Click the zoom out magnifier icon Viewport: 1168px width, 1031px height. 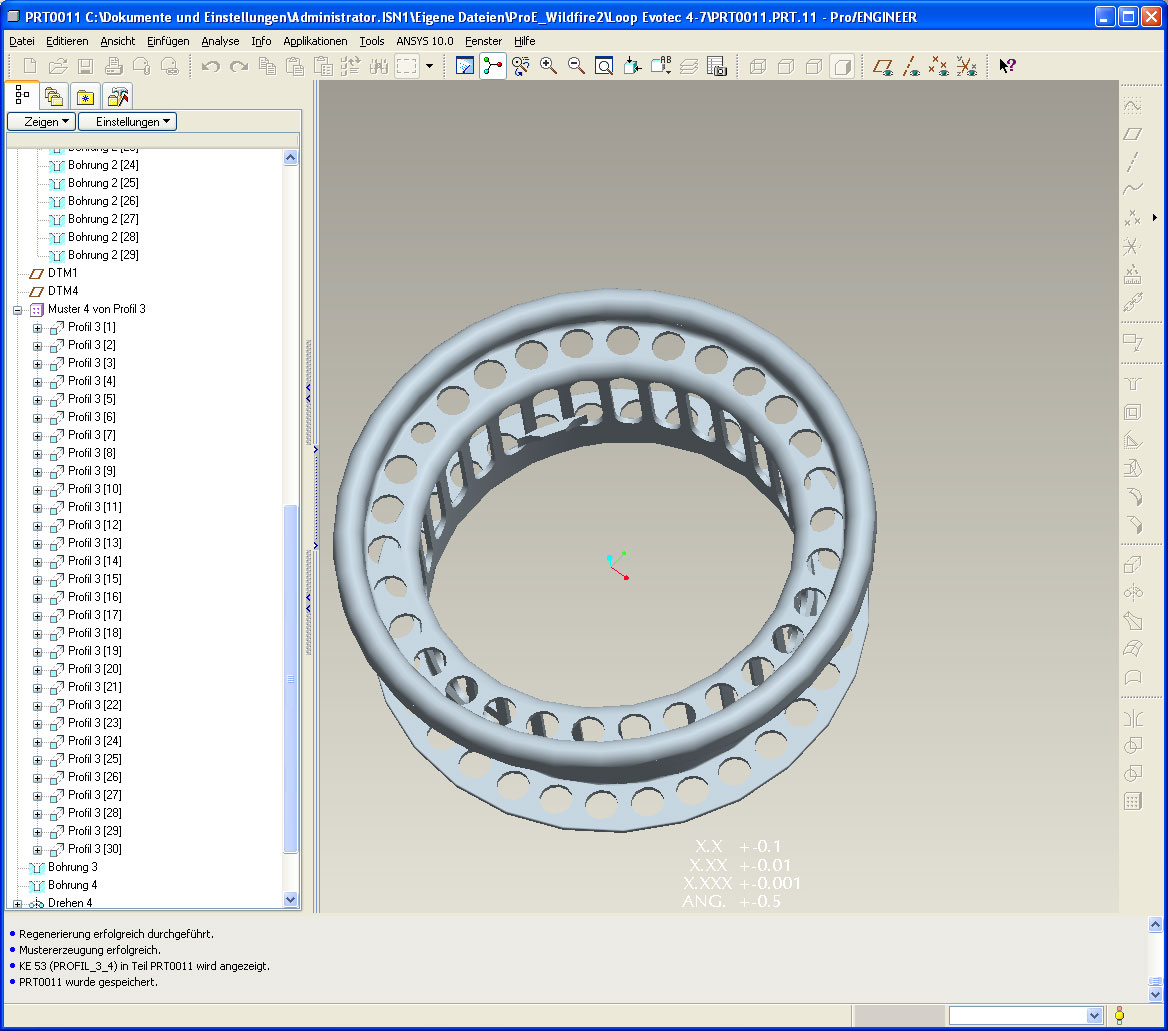tap(576, 66)
